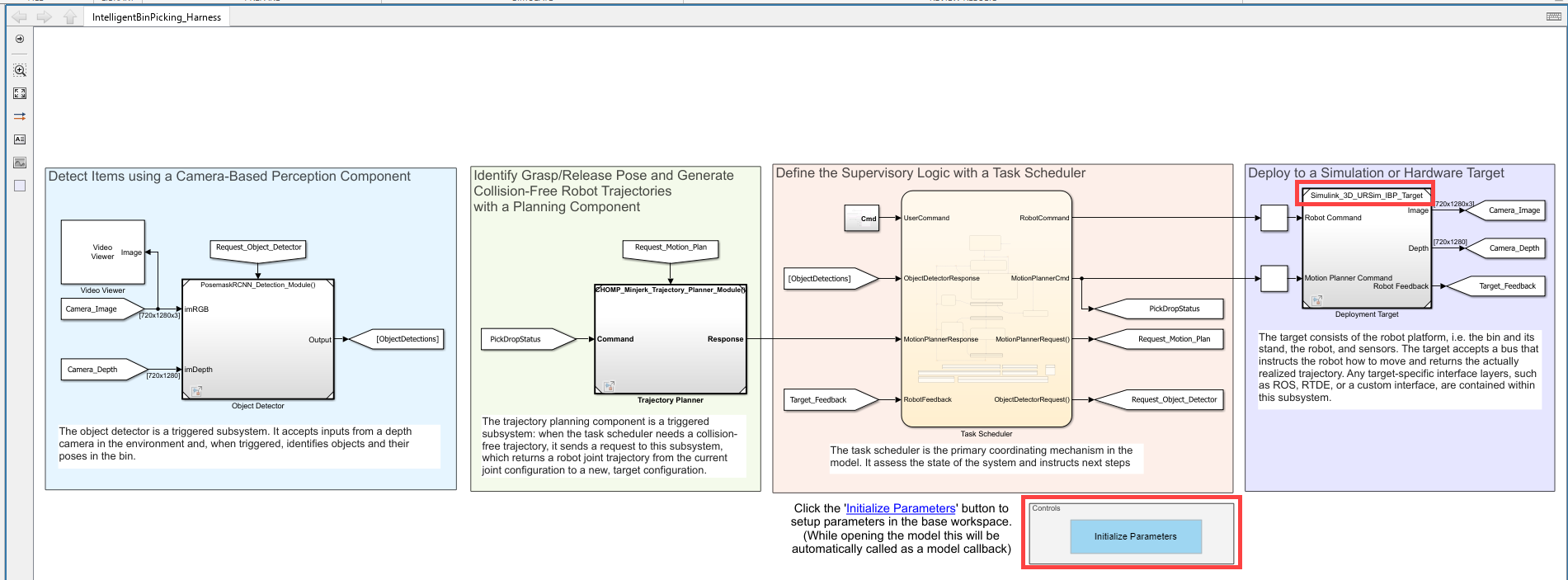Select the Request_Motion_Plan block above Trajectory Planner
Image resolution: width=1568 pixels, height=580 pixels.
pos(671,248)
